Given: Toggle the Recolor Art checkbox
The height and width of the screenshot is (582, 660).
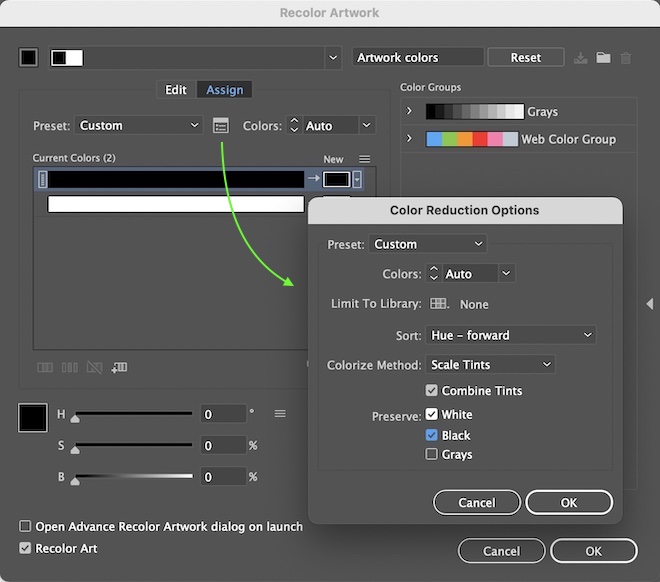Looking at the screenshot, I should tap(25, 548).
